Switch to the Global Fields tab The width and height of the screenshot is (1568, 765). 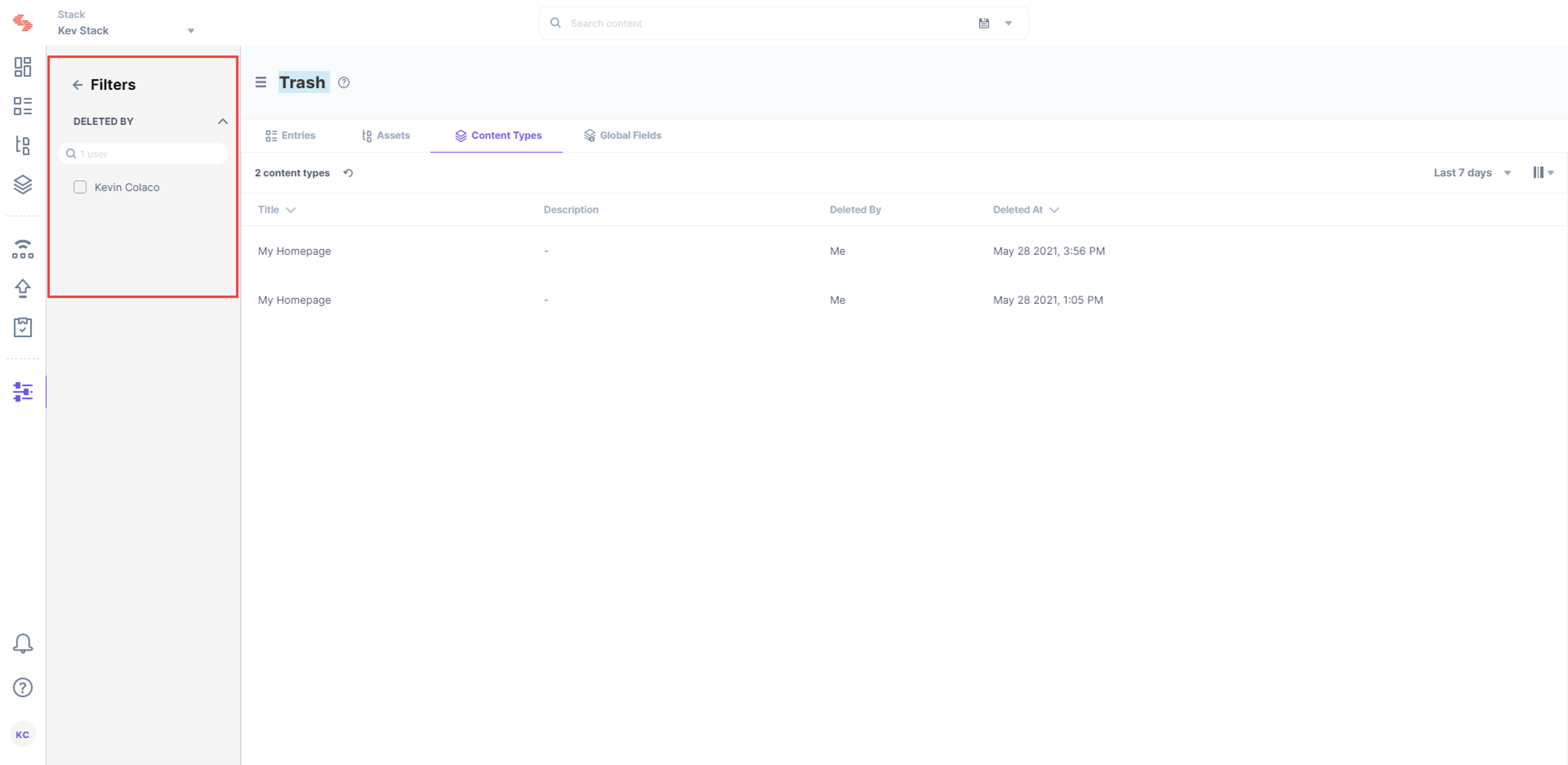pos(622,136)
